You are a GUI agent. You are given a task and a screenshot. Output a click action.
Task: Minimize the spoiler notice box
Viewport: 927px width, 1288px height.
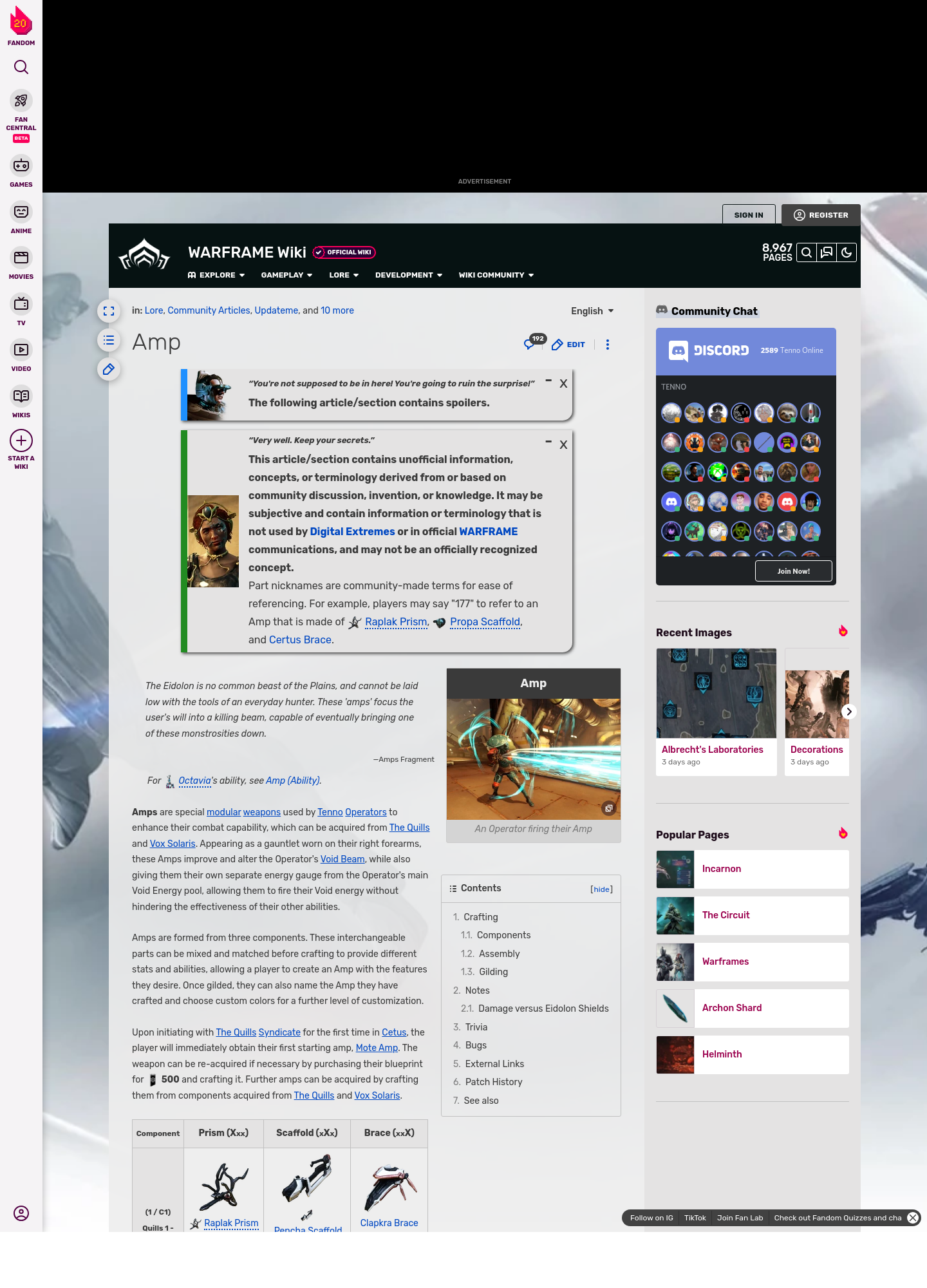[548, 381]
